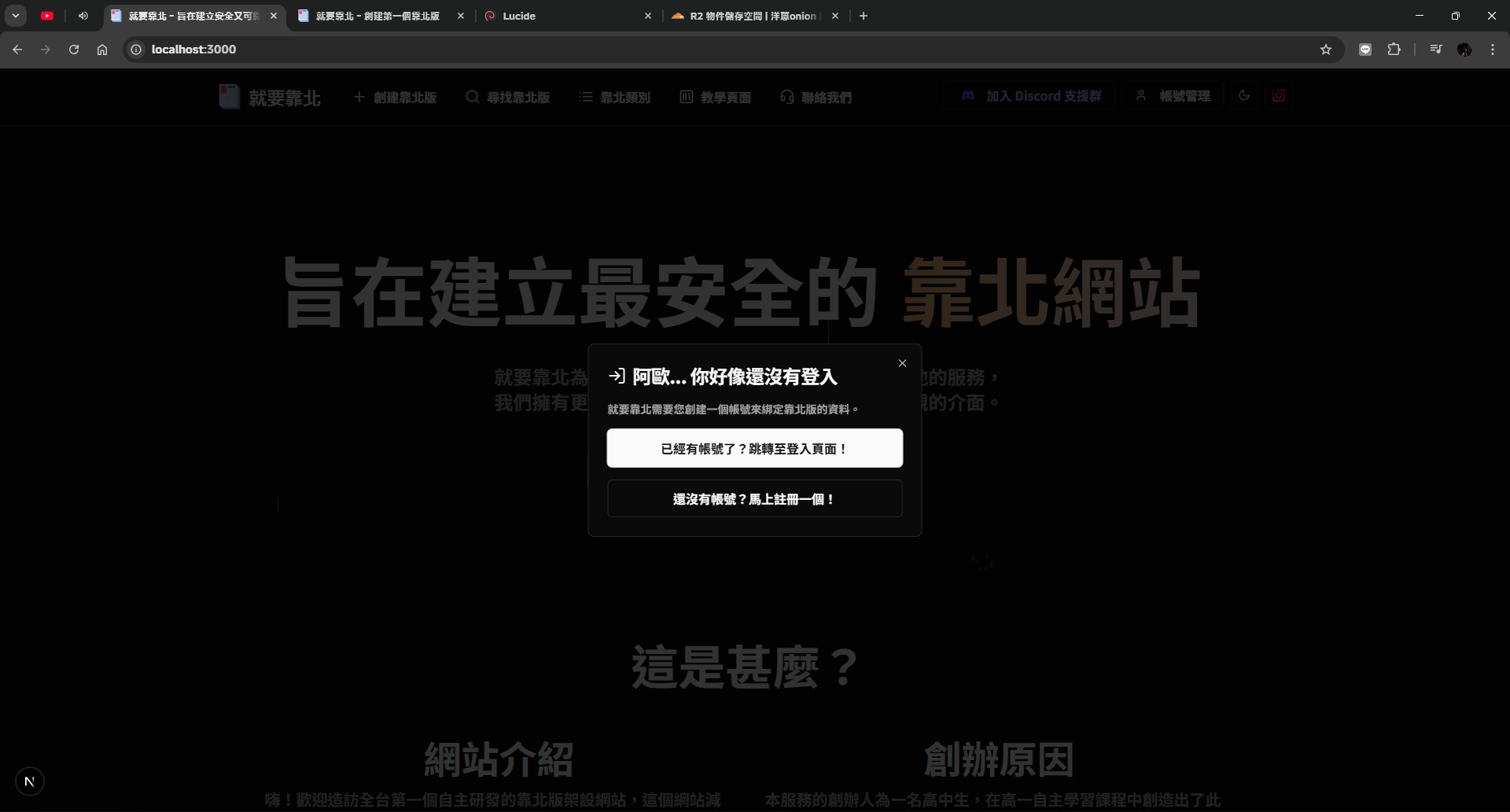Open 加入 Discord 支援群 link
Image resolution: width=1510 pixels, height=812 pixels.
pyautogui.click(x=1031, y=96)
